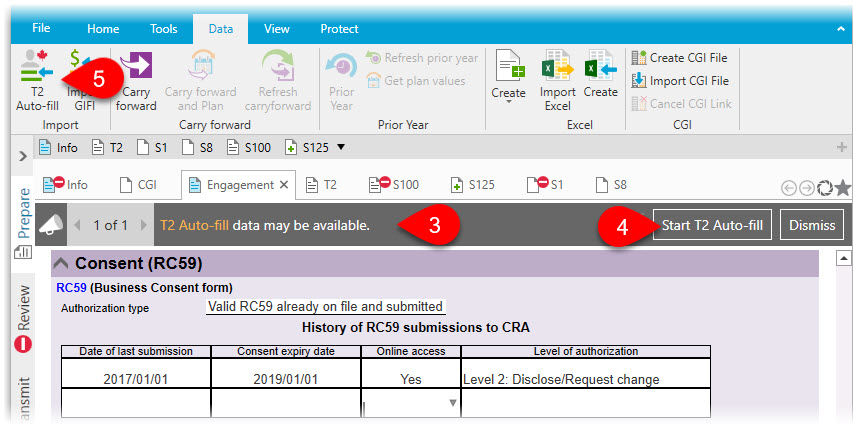
Task: Click Refresh prior year option
Action: point(422,58)
